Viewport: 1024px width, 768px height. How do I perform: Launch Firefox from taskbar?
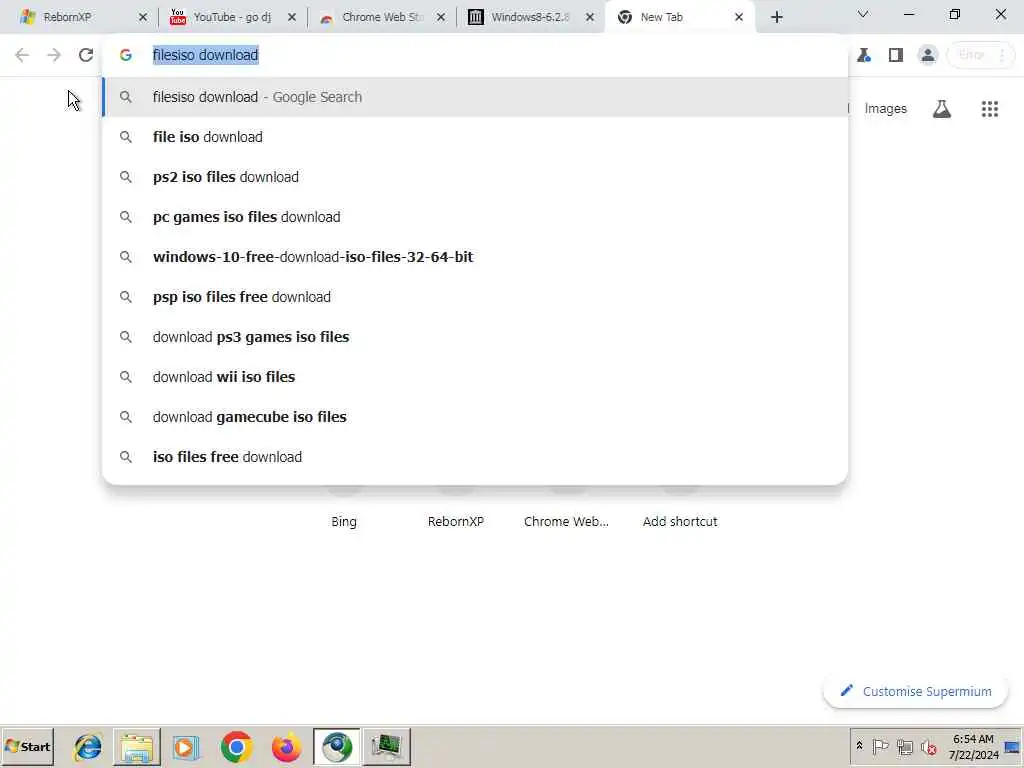coord(286,746)
